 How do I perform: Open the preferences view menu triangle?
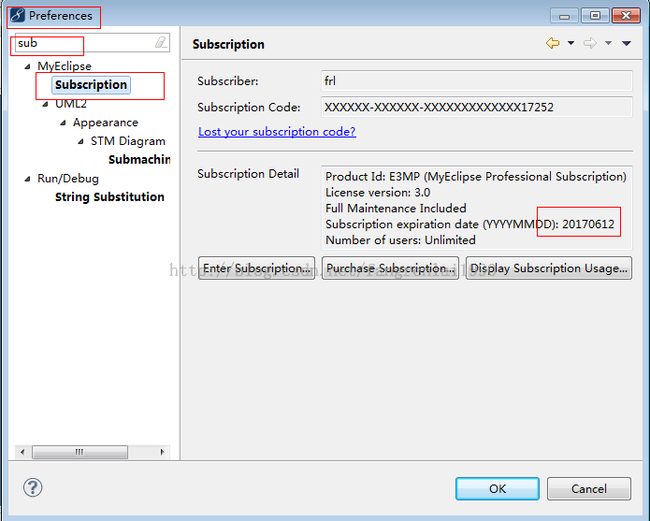coord(626,43)
